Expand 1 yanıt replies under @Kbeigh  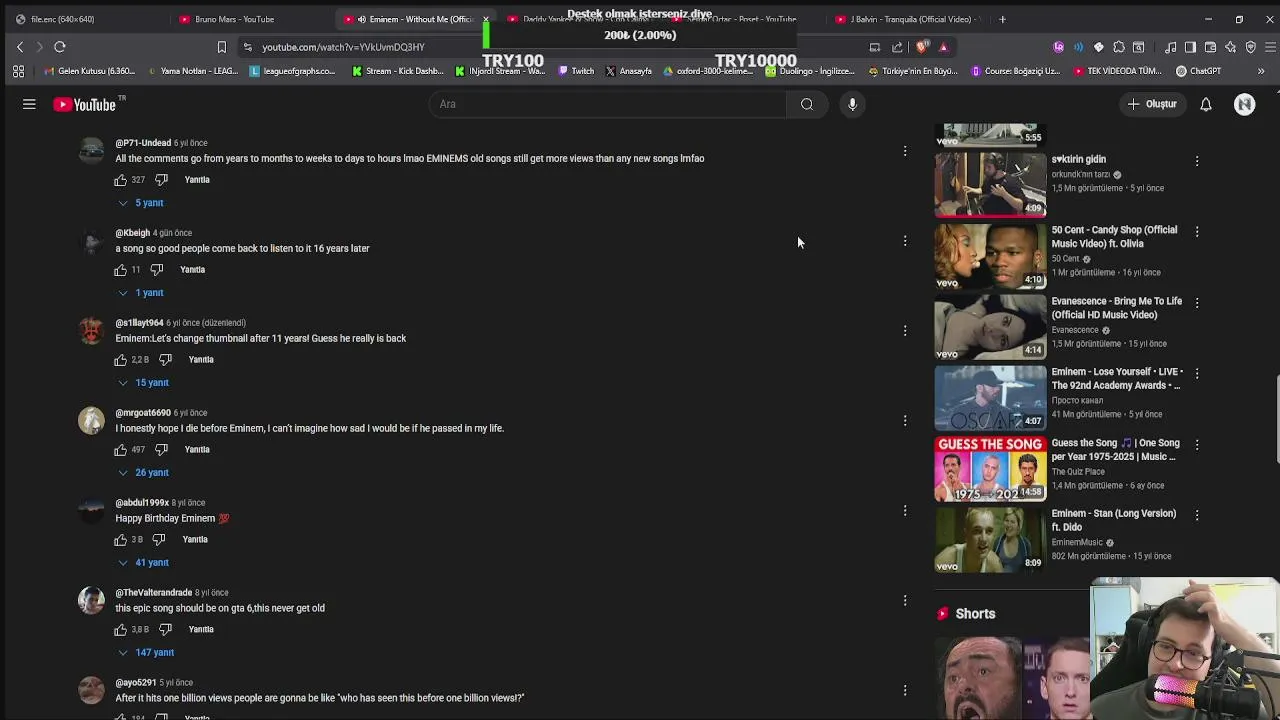[x=141, y=293]
